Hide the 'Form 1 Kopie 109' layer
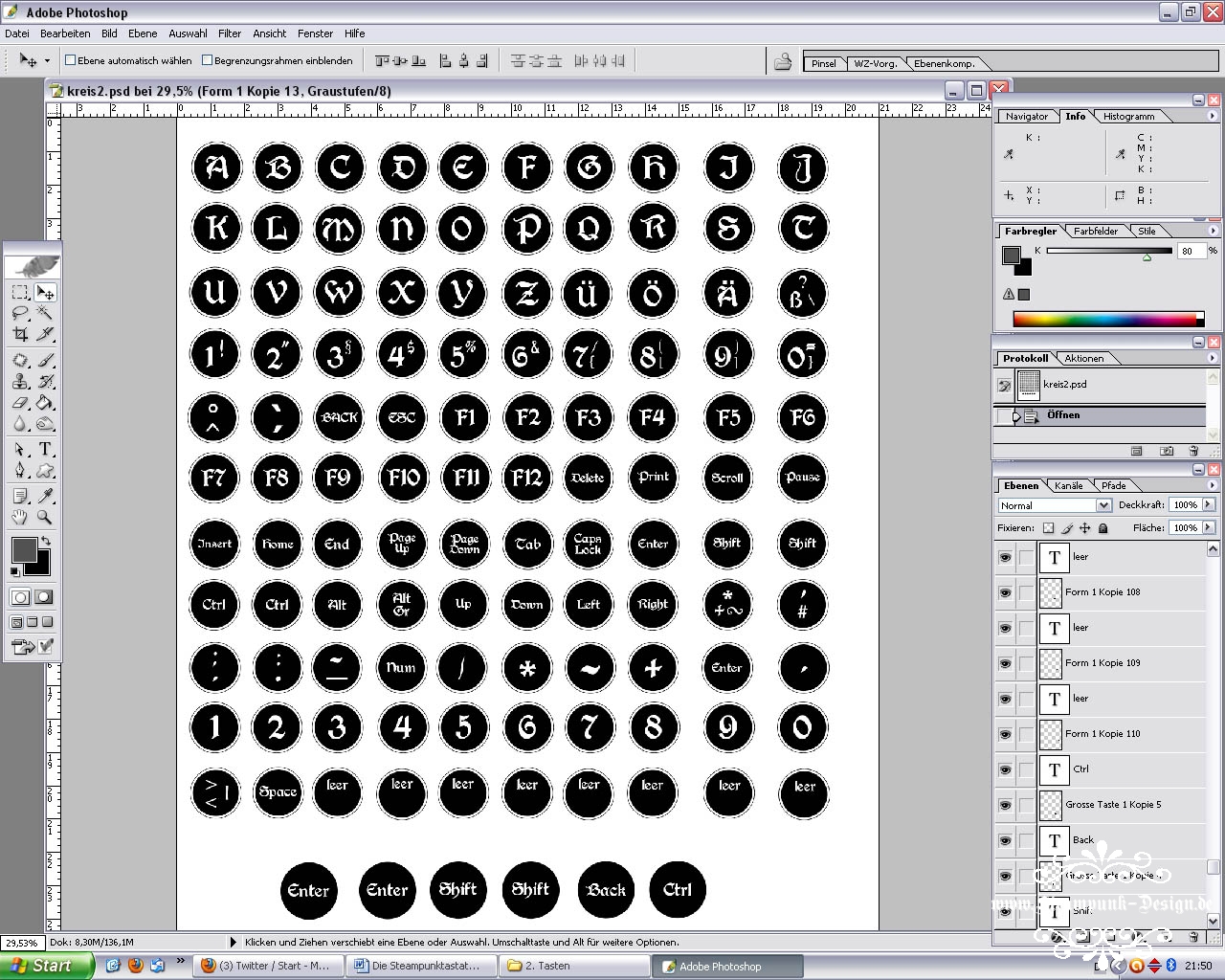 [1005, 663]
